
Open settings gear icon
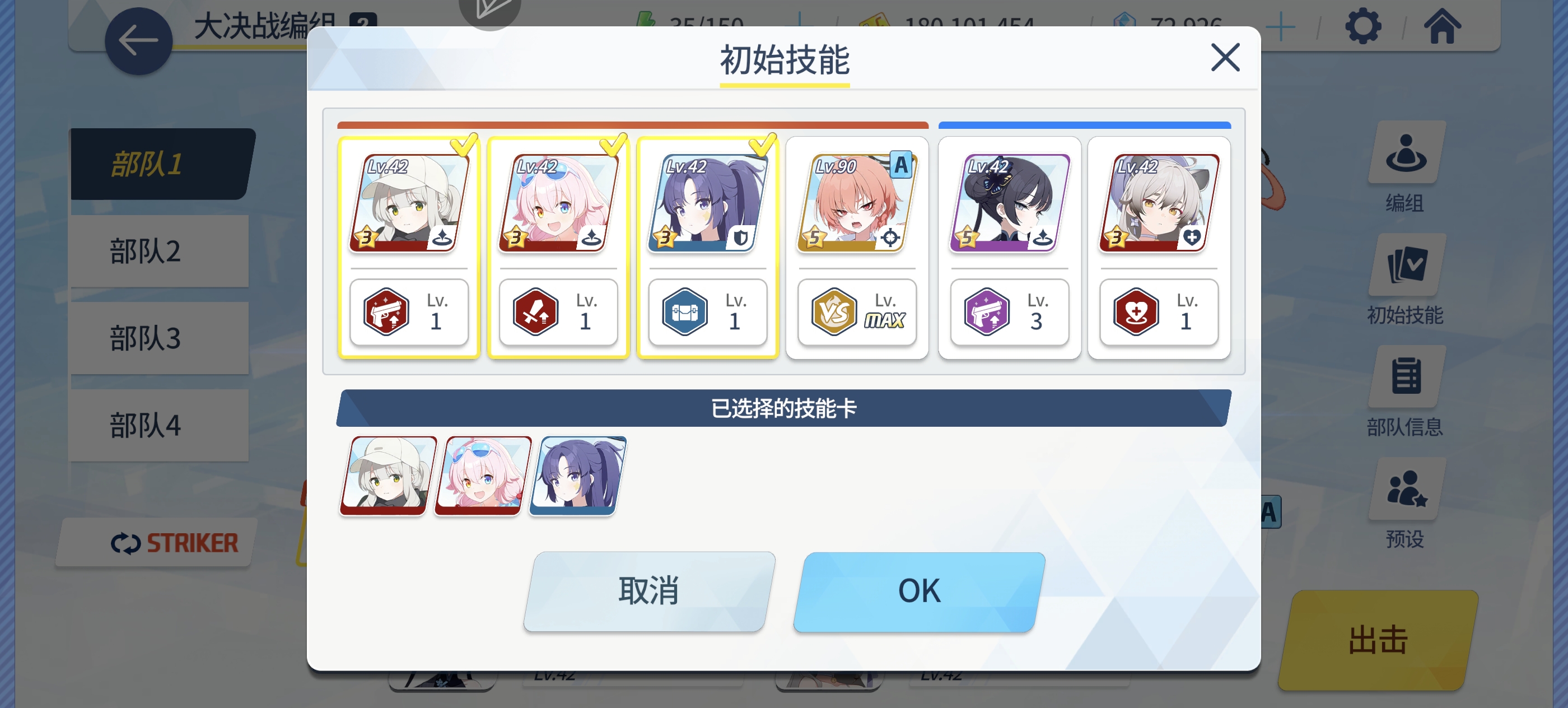coord(1362,26)
